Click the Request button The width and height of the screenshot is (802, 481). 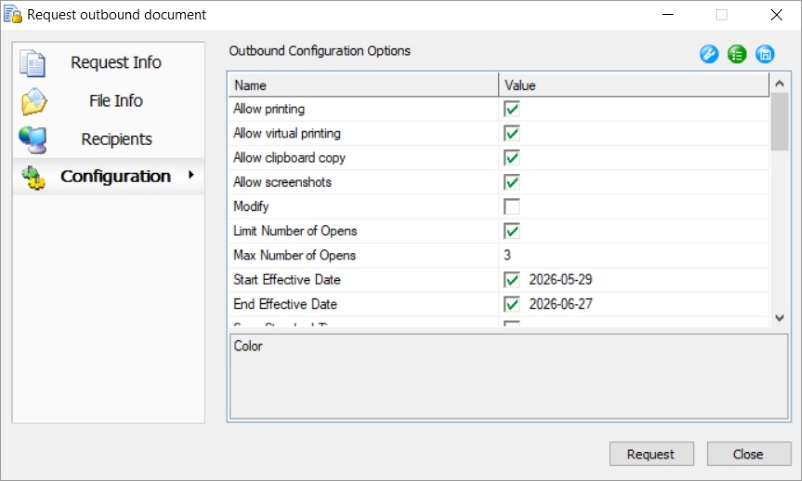click(x=651, y=454)
